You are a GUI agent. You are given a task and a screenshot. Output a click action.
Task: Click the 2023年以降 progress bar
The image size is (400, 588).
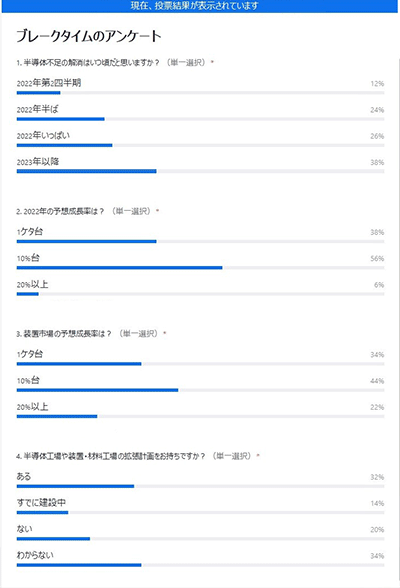tap(200, 171)
